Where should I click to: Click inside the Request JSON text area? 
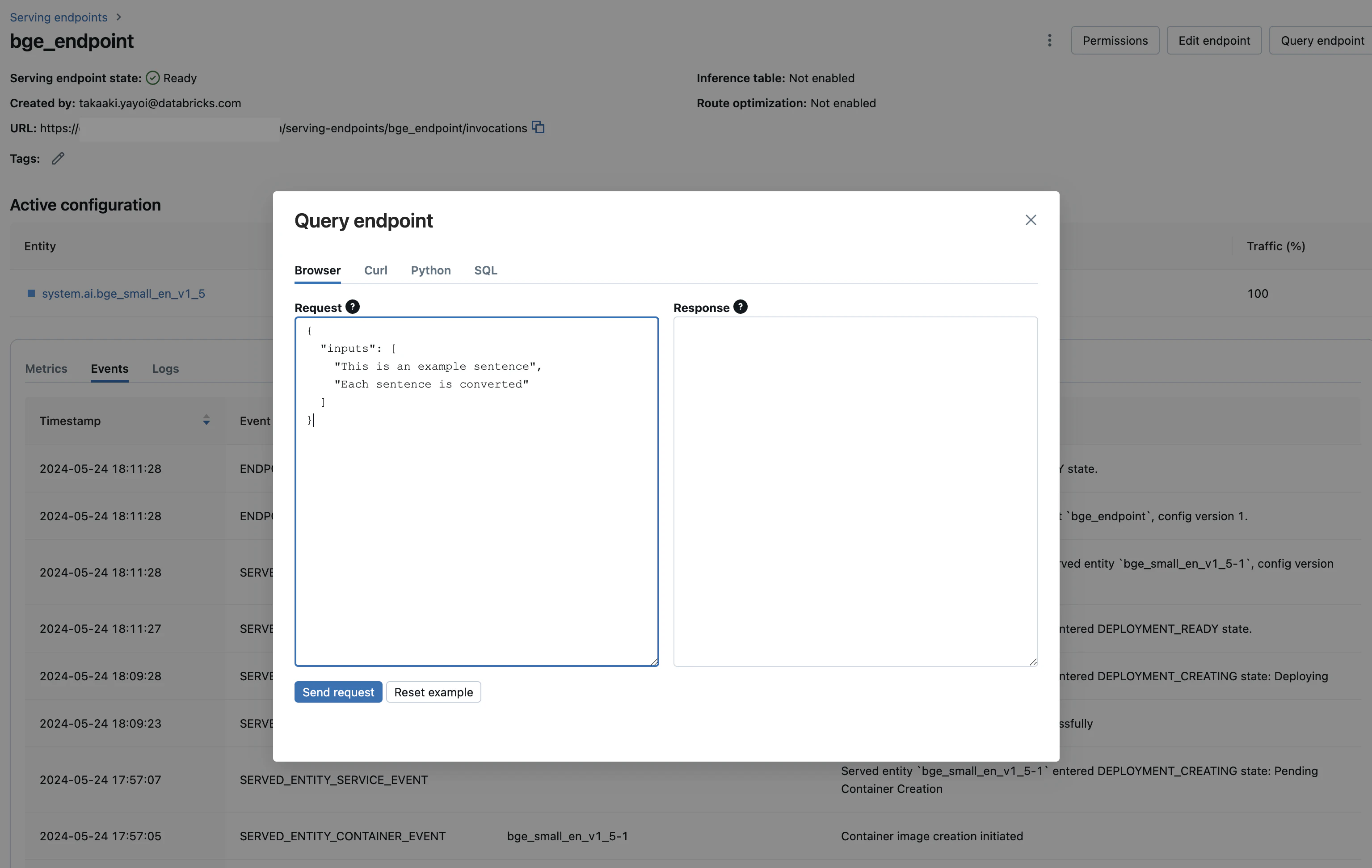(x=476, y=491)
